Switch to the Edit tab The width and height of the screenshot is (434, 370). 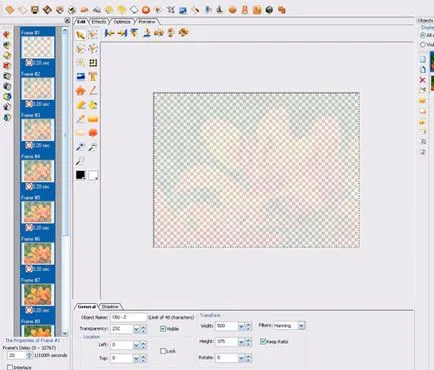pyautogui.click(x=81, y=22)
